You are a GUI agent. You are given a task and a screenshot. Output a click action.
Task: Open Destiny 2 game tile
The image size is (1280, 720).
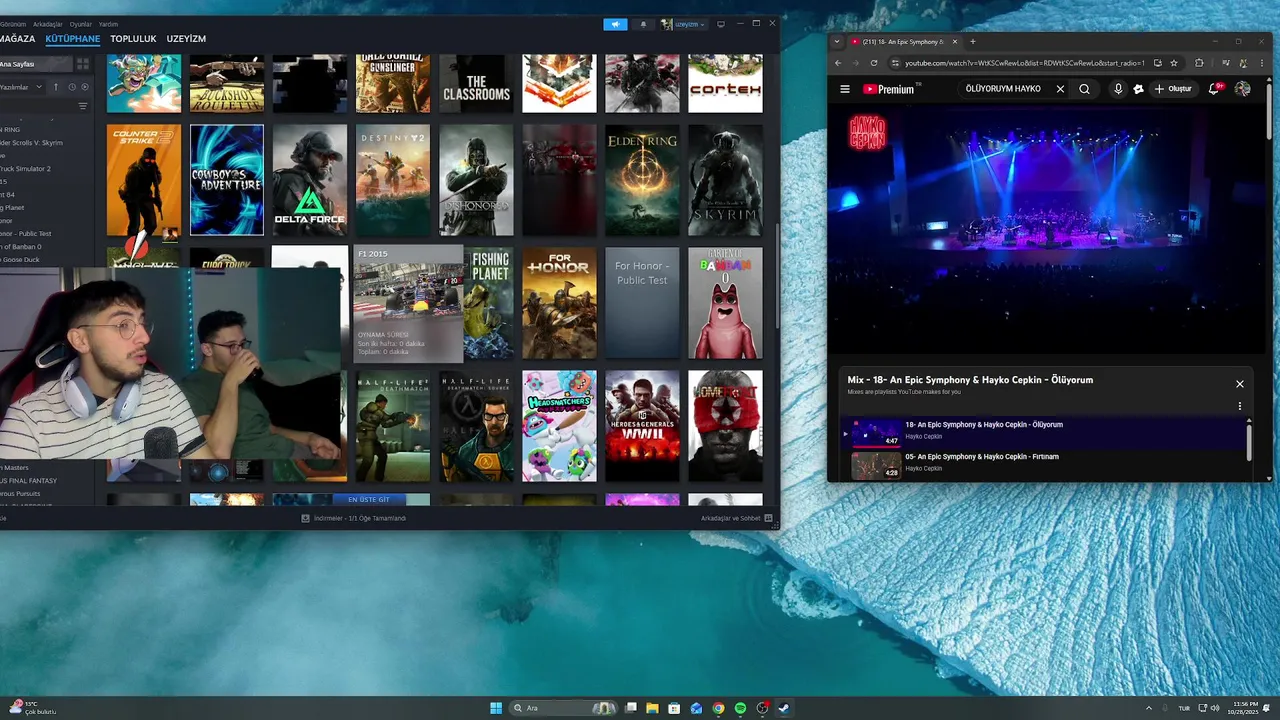[x=393, y=180]
